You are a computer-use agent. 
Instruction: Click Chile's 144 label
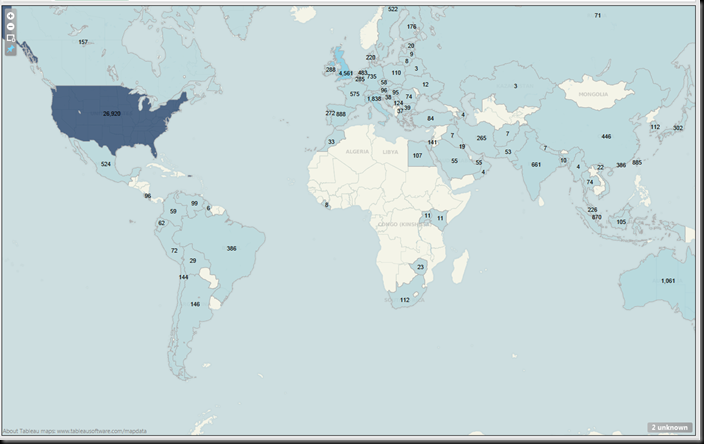pyautogui.click(x=183, y=277)
